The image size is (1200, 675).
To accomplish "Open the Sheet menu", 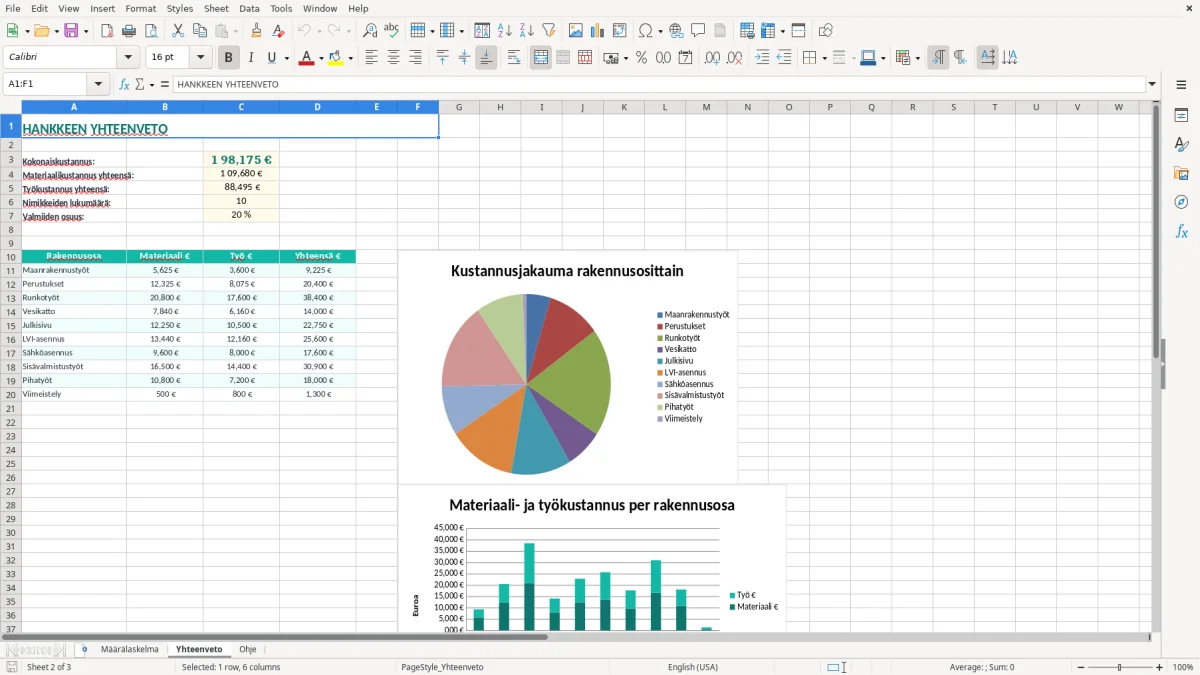I will tap(217, 8).
